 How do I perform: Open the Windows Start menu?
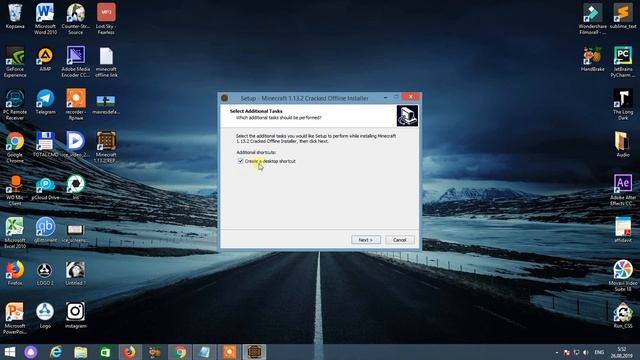click(x=9, y=352)
